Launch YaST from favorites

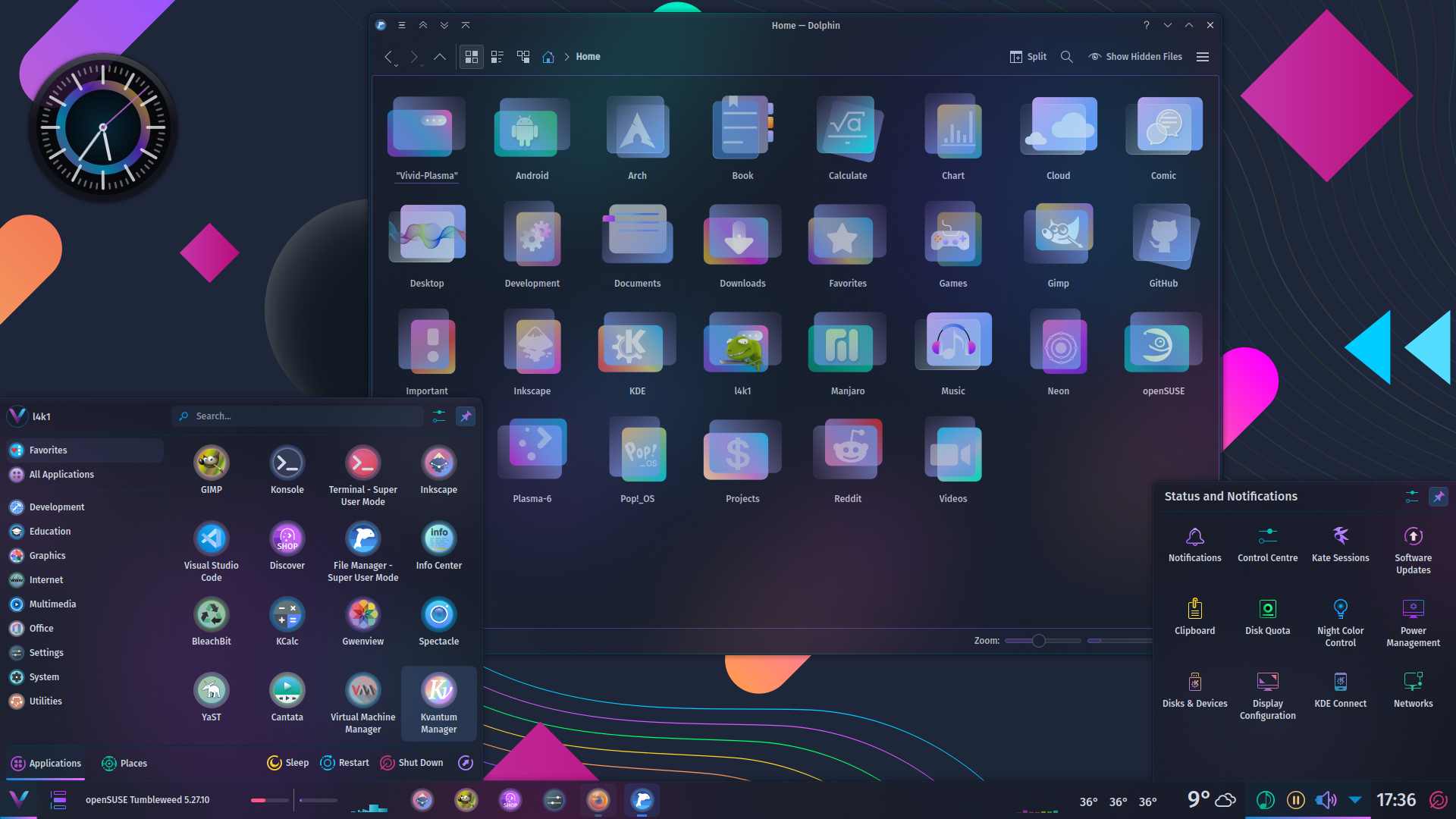pos(212,698)
